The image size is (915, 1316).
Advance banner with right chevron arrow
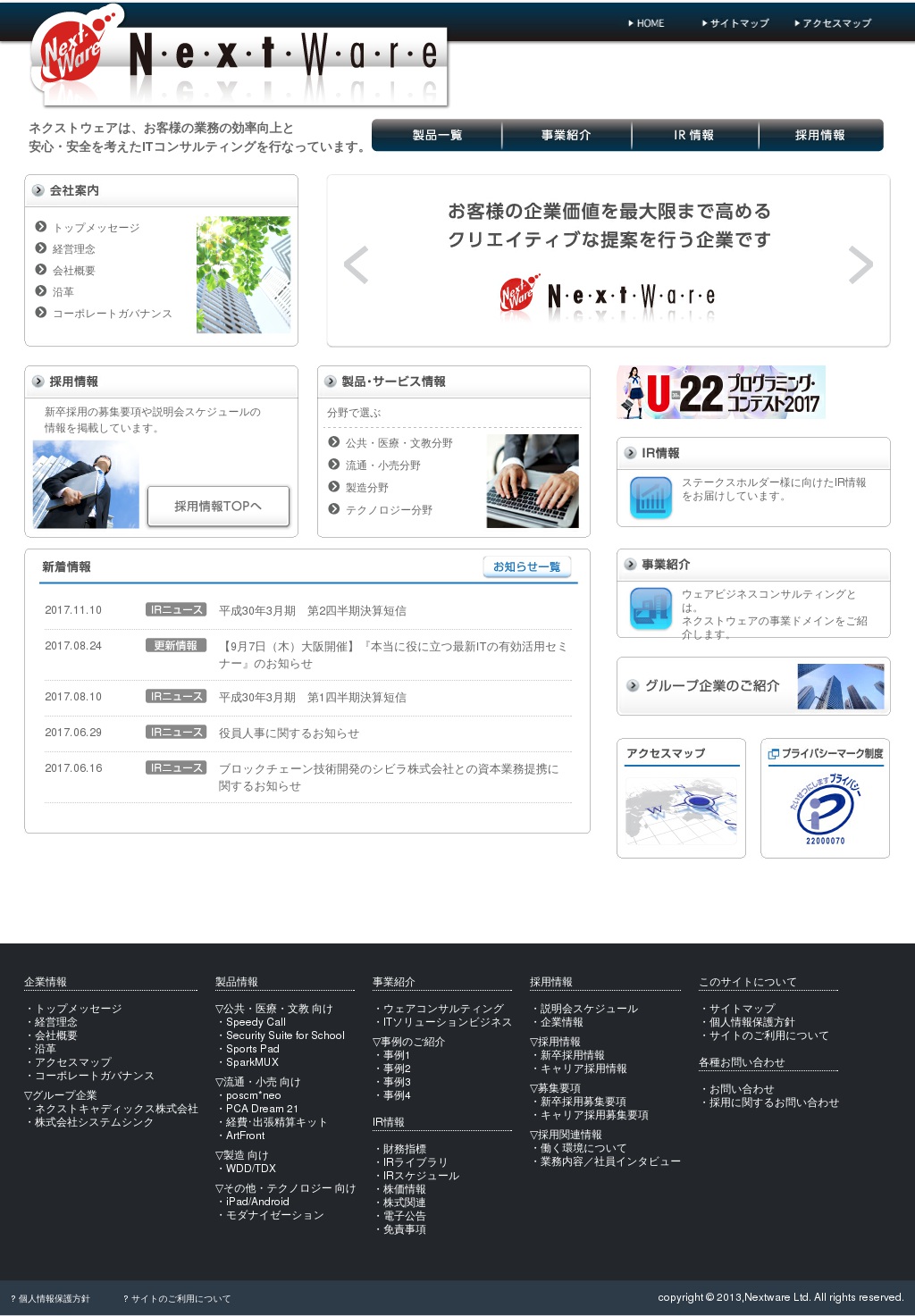pos(860,264)
